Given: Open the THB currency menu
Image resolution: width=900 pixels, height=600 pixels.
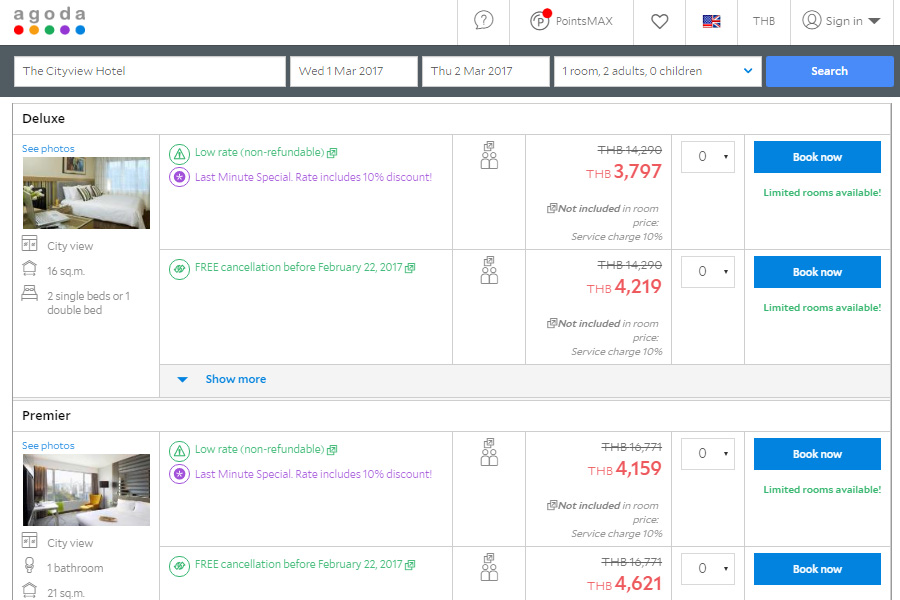Looking at the screenshot, I should point(763,21).
